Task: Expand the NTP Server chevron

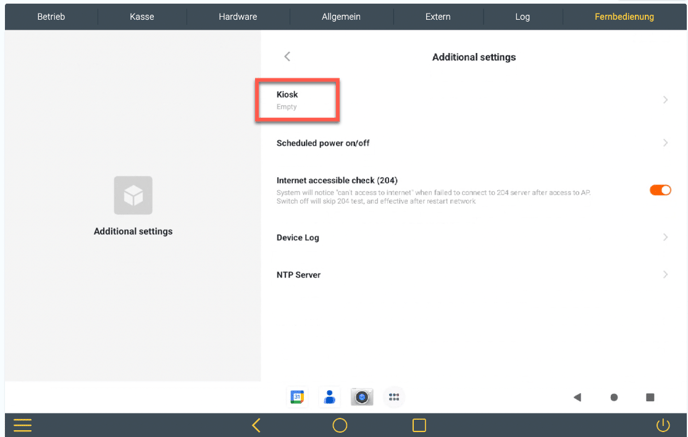Action: click(665, 274)
